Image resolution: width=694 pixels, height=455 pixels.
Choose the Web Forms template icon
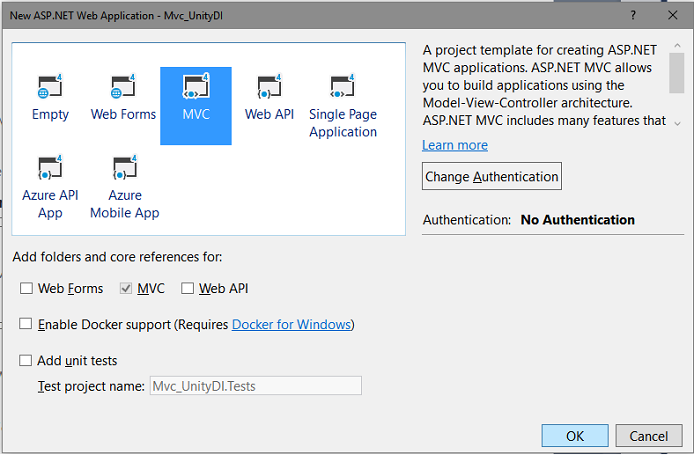pos(123,86)
